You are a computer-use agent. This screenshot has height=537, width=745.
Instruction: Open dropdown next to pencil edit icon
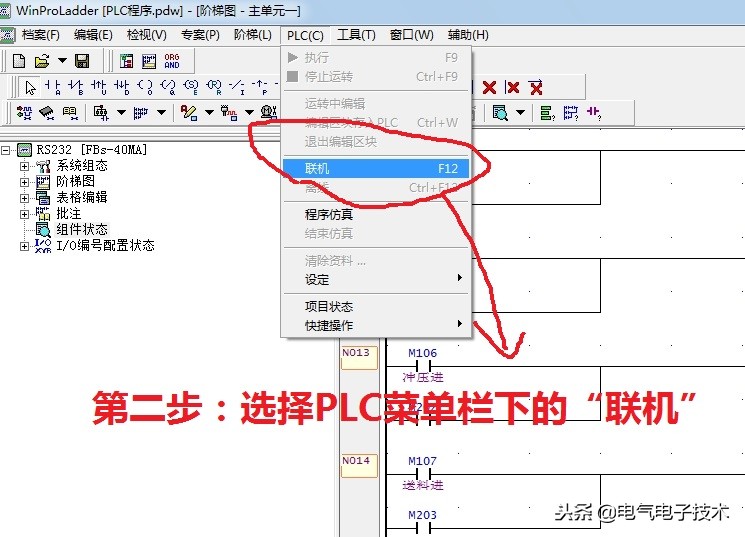click(209, 113)
